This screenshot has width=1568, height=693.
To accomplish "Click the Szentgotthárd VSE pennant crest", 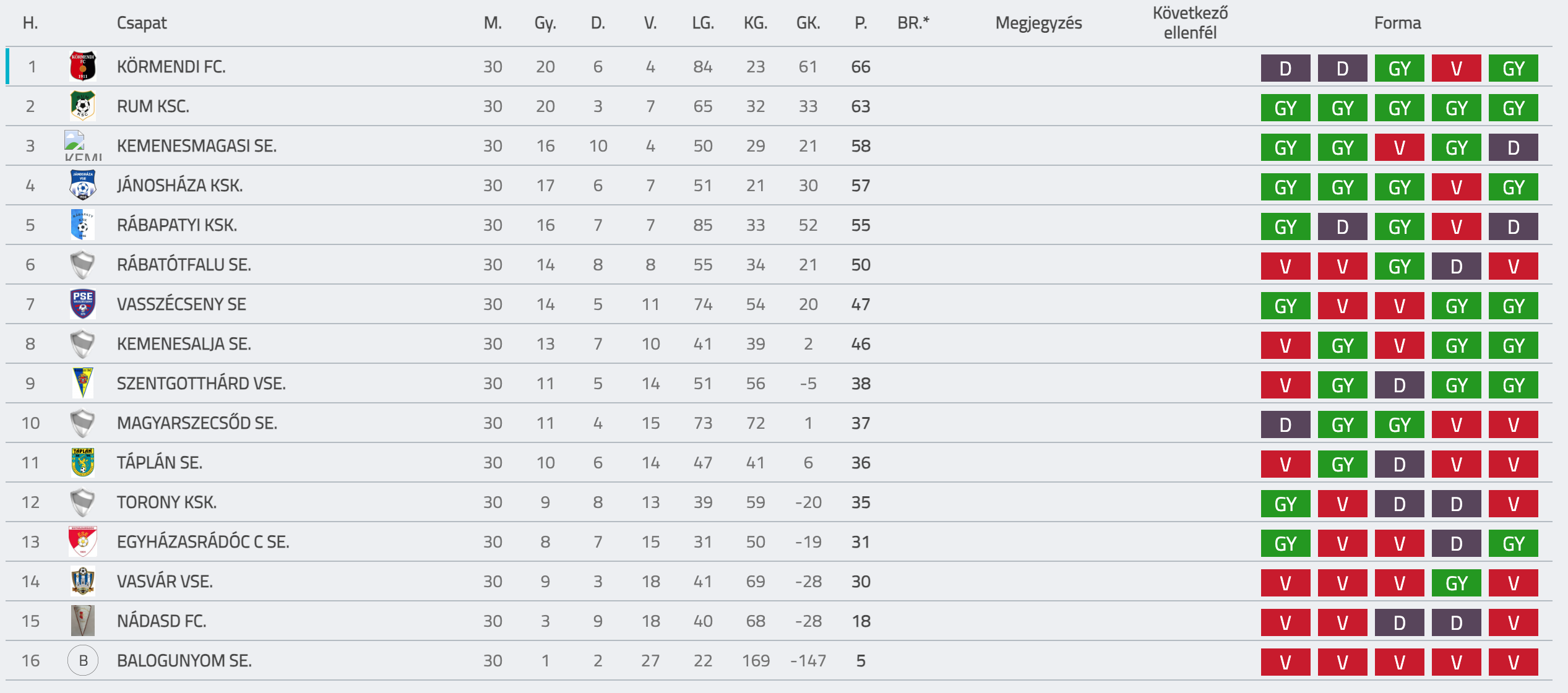I will tap(83, 383).
